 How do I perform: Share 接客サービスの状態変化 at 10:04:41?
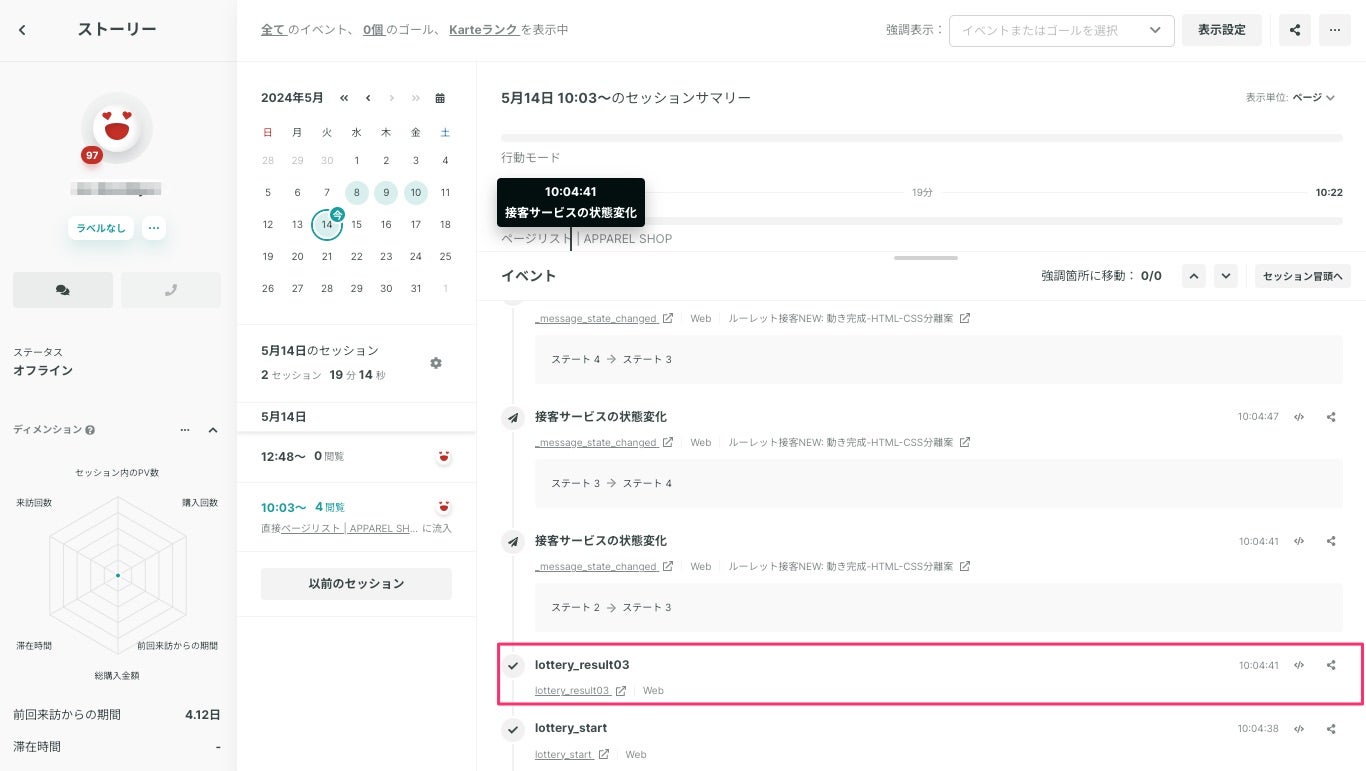click(1331, 541)
